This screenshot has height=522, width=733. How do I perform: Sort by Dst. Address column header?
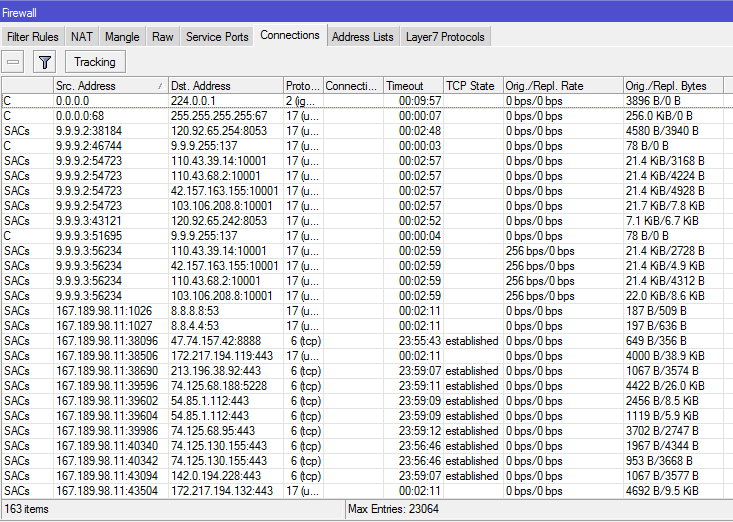tap(226, 86)
